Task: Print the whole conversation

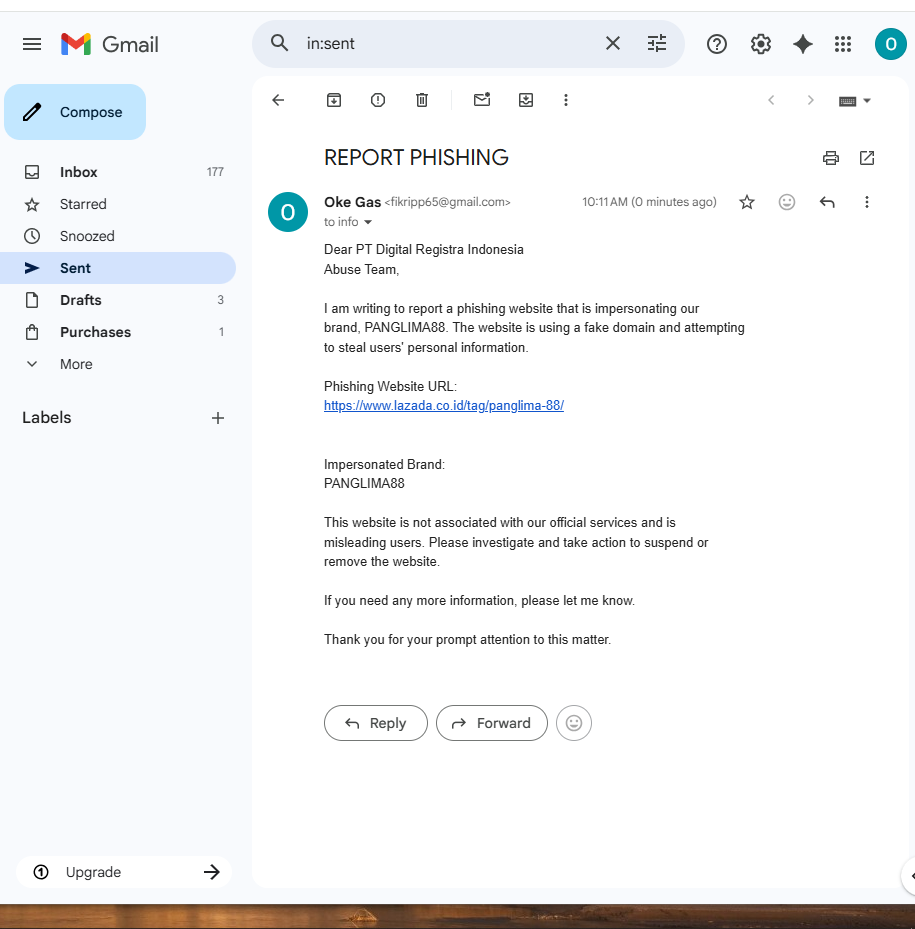Action: pyautogui.click(x=831, y=158)
